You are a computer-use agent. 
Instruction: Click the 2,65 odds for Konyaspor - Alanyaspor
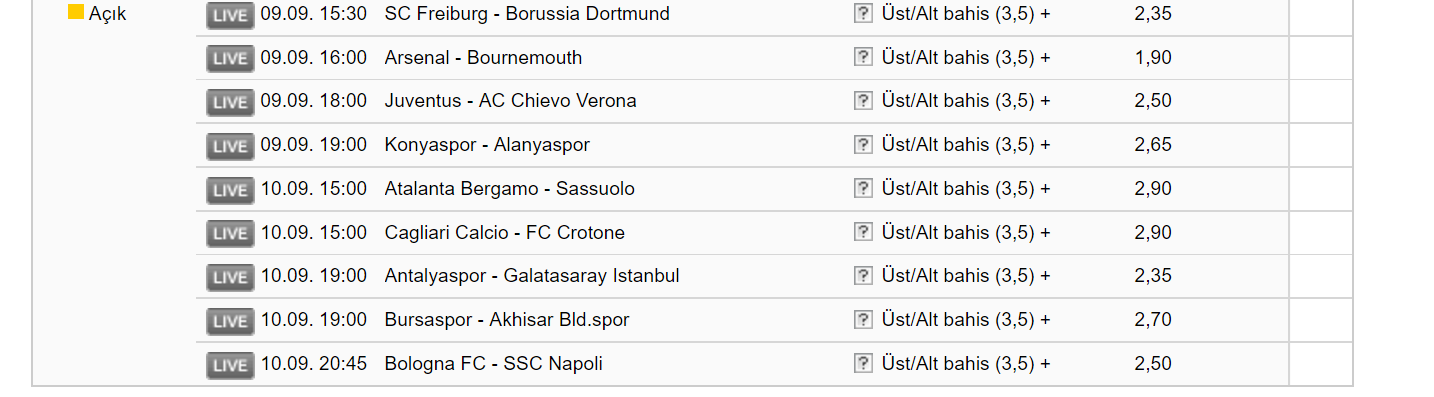[x=1153, y=145]
